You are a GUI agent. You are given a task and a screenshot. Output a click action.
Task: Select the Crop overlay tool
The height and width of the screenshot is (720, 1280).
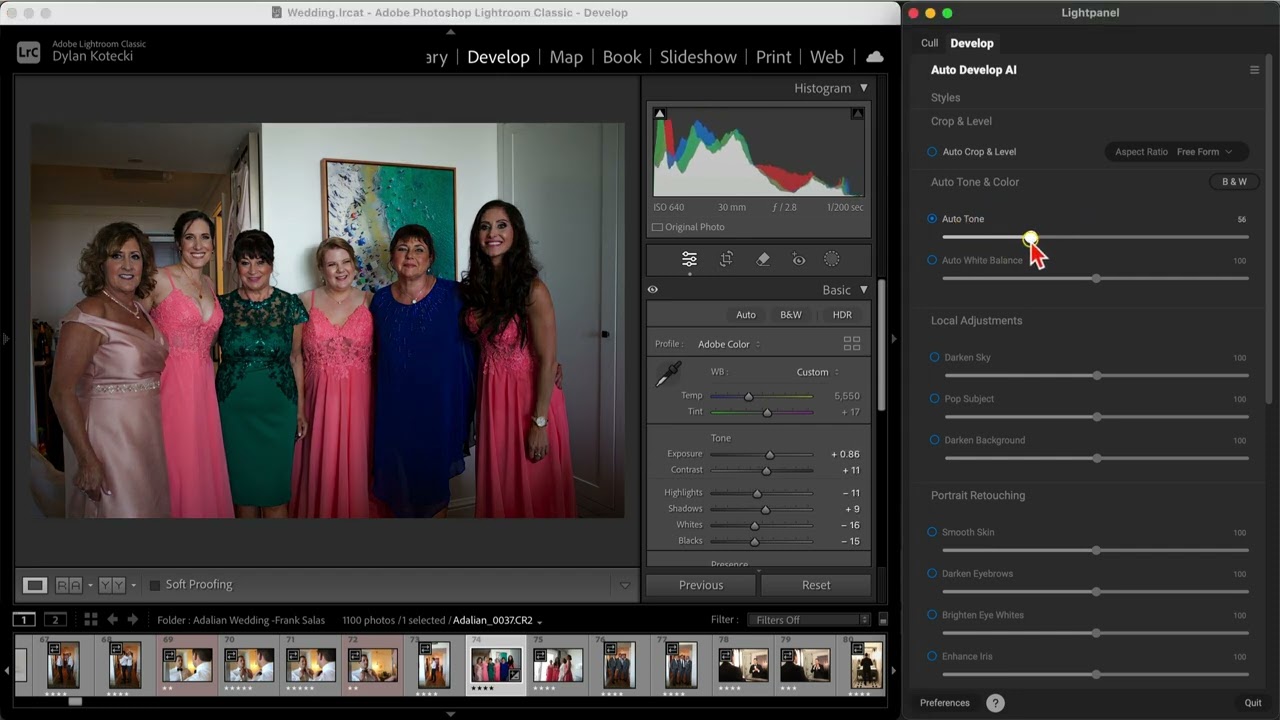click(727, 259)
